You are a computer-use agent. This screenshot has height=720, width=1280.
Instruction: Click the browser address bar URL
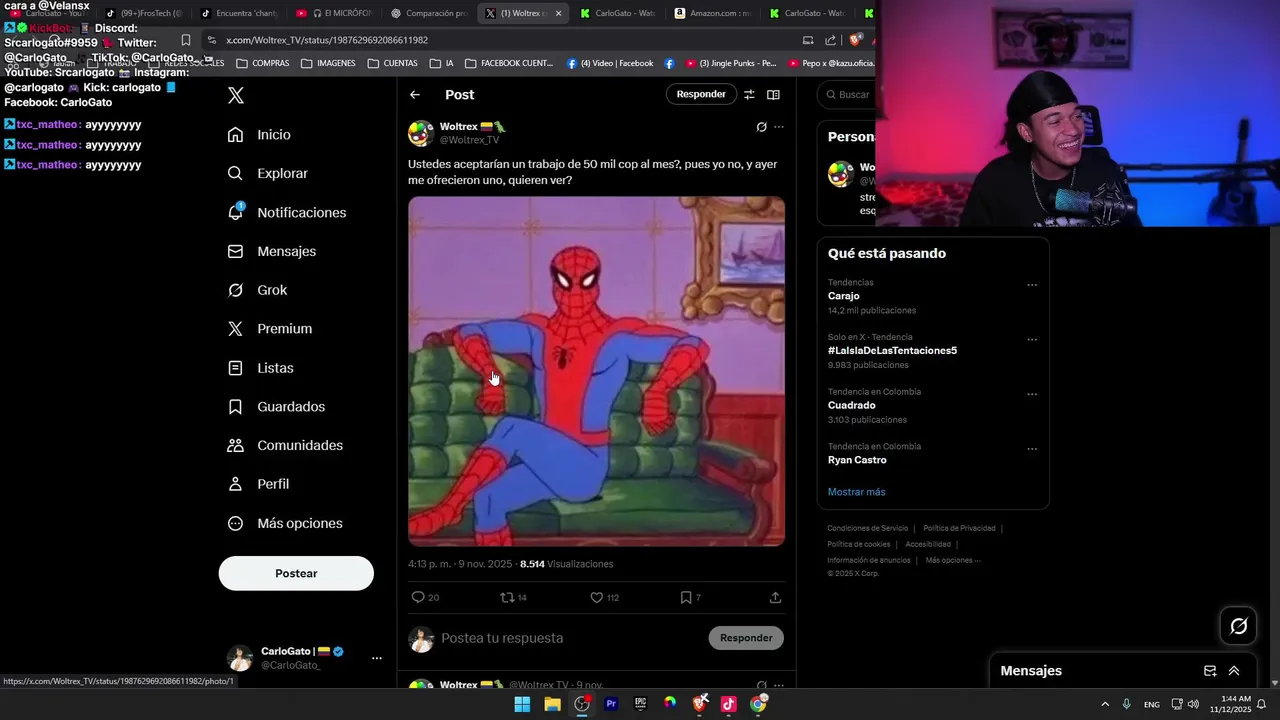pyautogui.click(x=327, y=40)
